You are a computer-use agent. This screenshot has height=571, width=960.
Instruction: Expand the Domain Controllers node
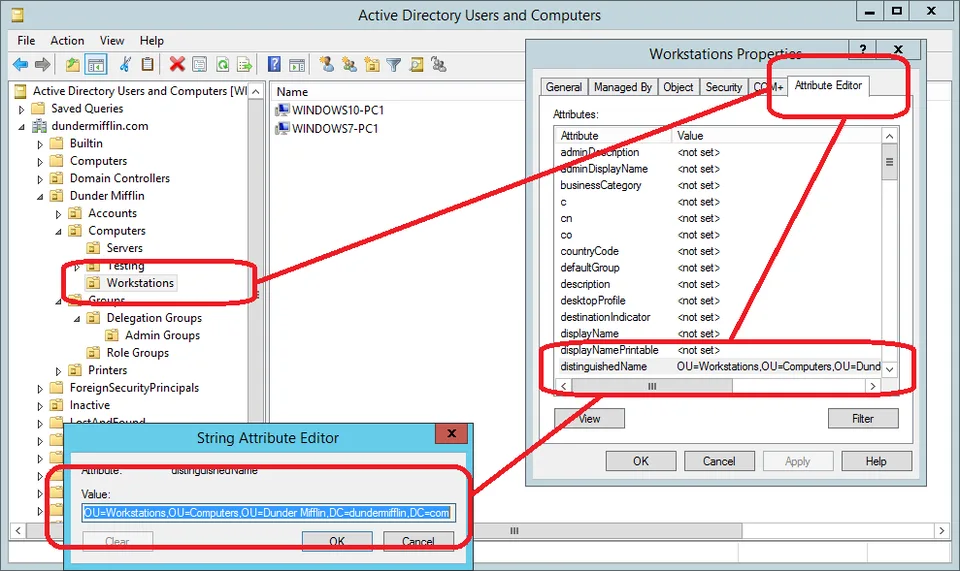(40, 179)
